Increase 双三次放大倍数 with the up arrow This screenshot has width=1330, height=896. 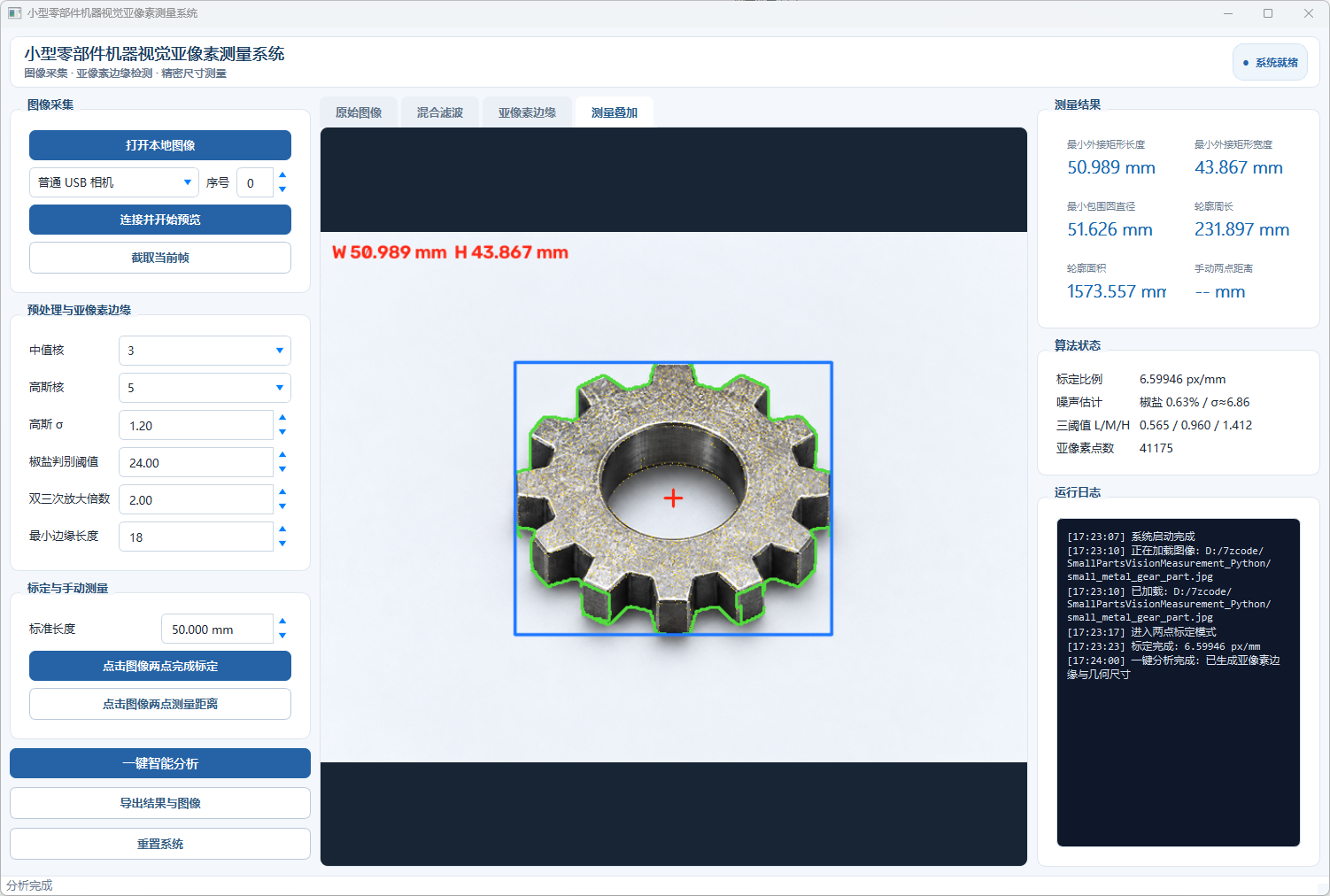282,492
